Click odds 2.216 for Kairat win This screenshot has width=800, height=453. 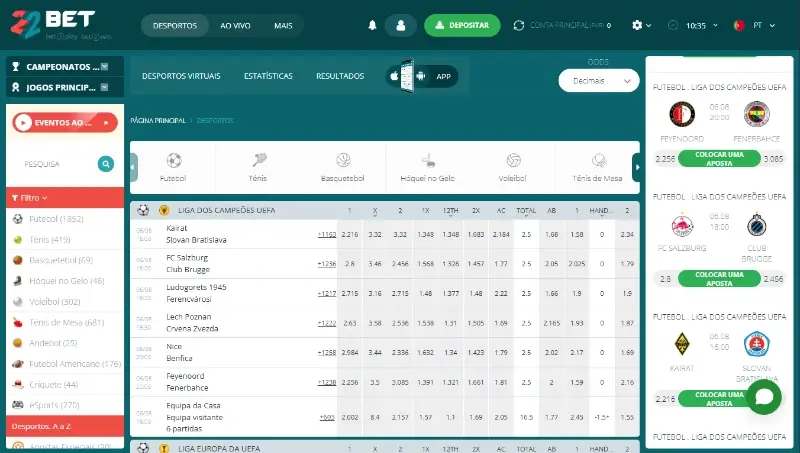(x=349, y=235)
